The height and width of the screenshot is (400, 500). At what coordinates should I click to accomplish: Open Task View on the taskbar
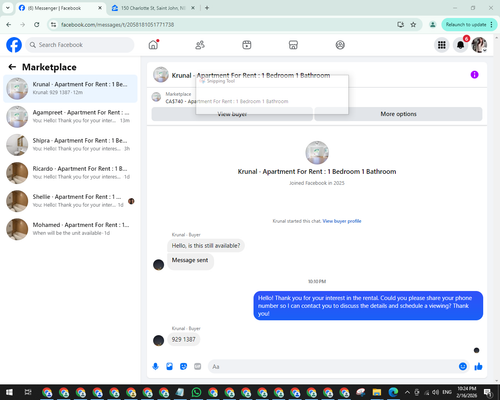coord(28,392)
